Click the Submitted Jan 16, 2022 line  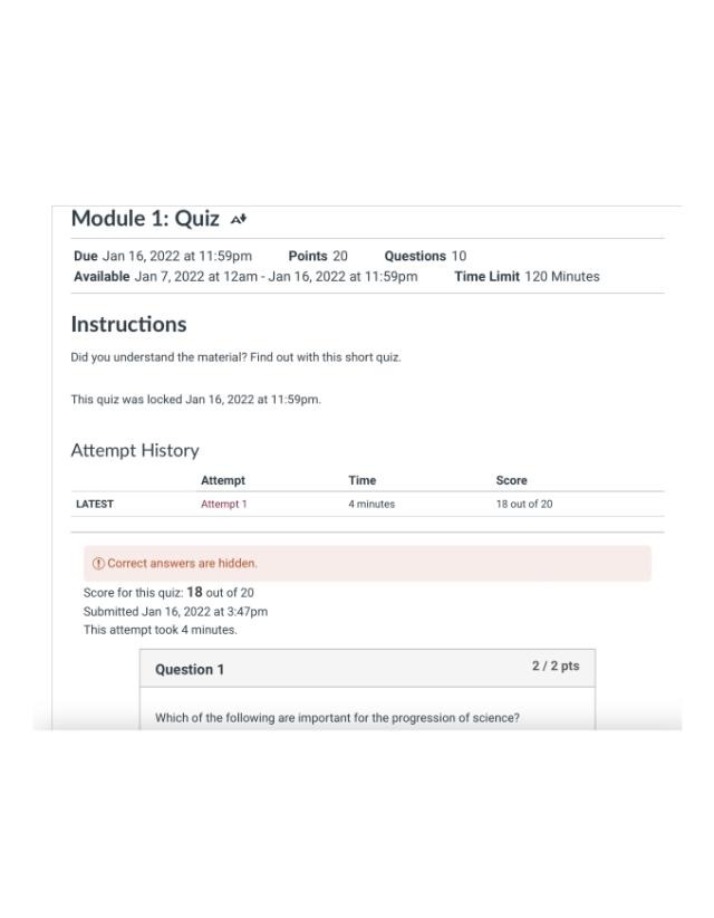pyautogui.click(x=176, y=612)
